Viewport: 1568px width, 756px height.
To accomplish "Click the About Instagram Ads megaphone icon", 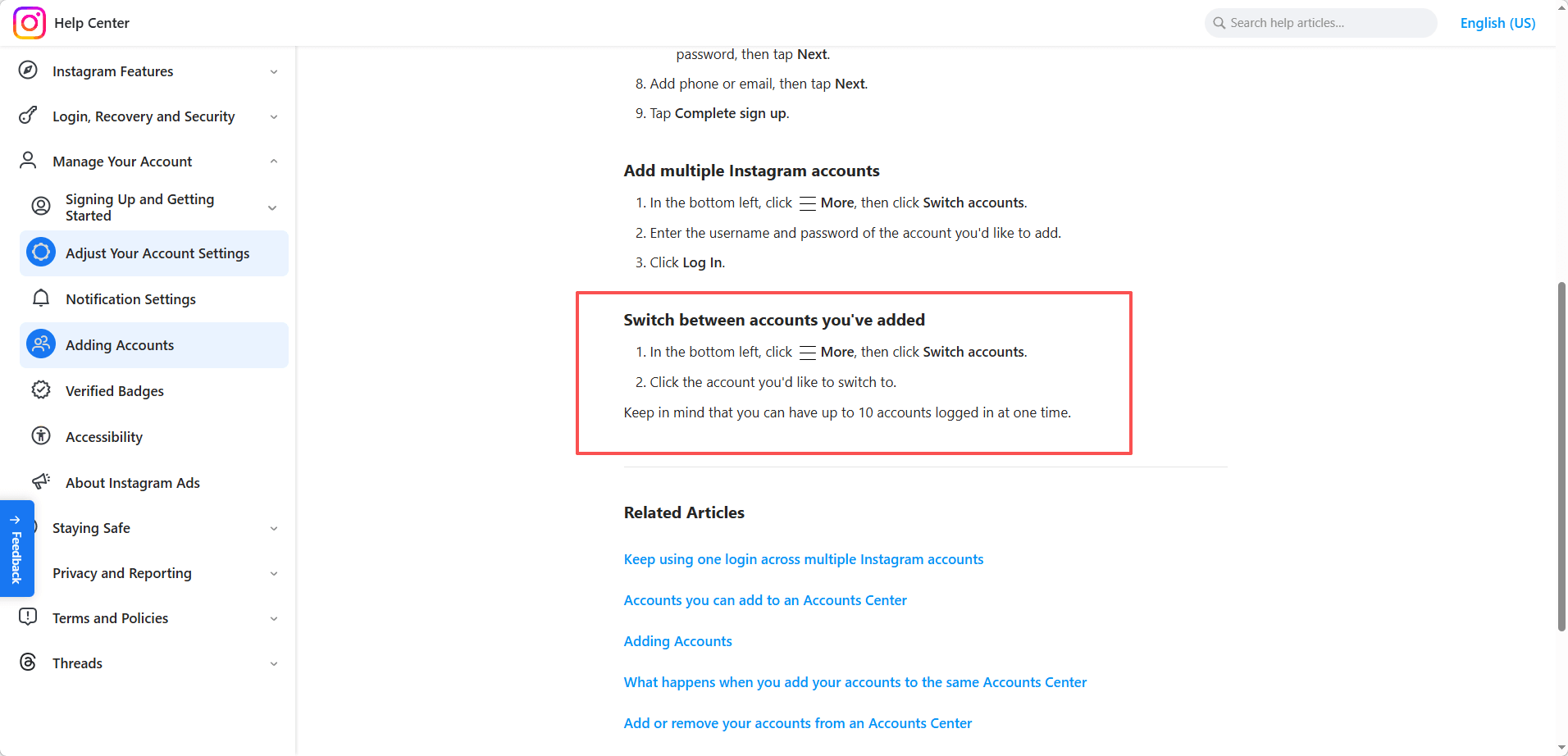I will tap(41, 481).
